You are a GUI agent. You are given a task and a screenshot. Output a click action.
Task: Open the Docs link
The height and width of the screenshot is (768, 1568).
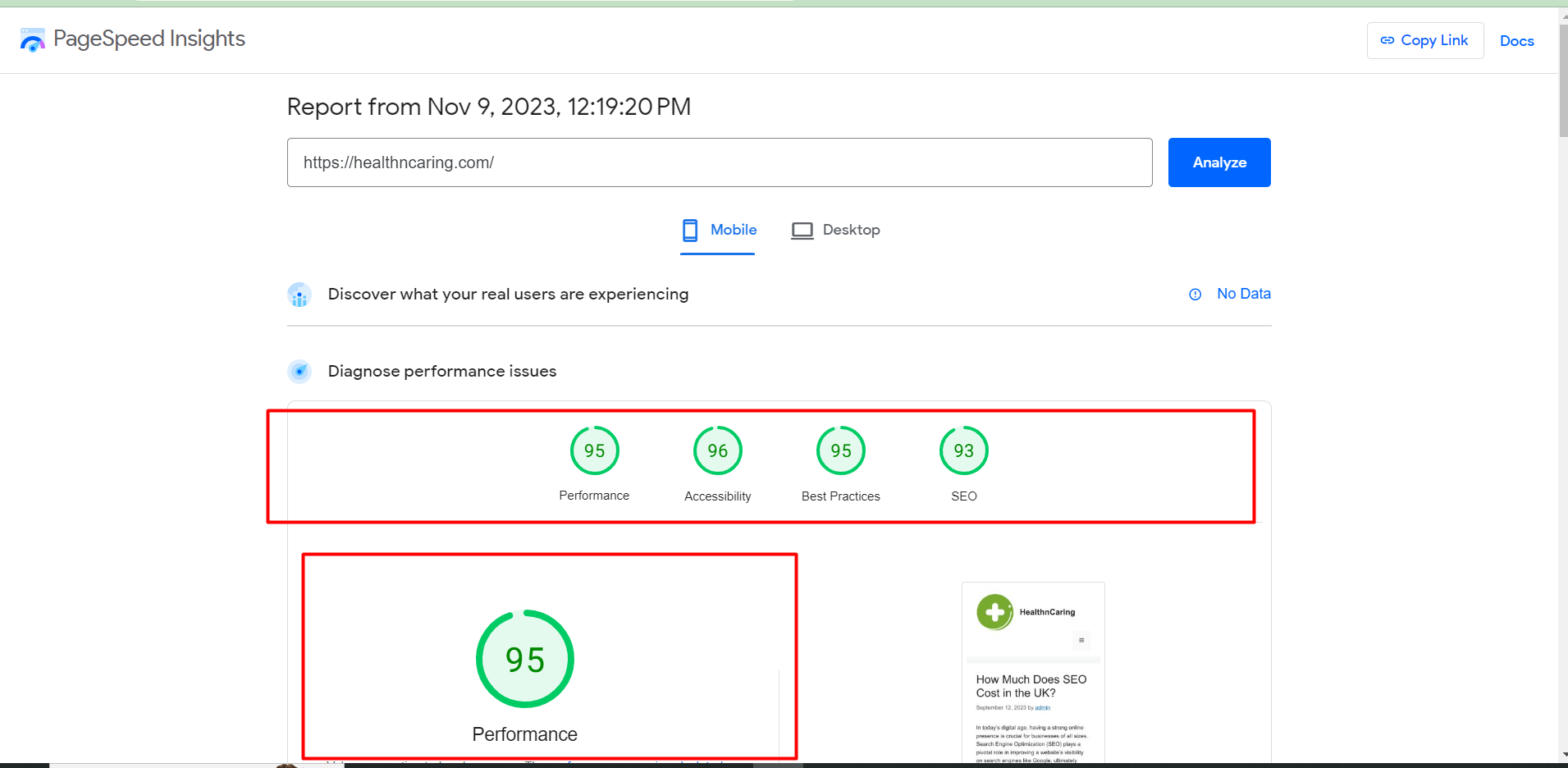pos(1516,41)
